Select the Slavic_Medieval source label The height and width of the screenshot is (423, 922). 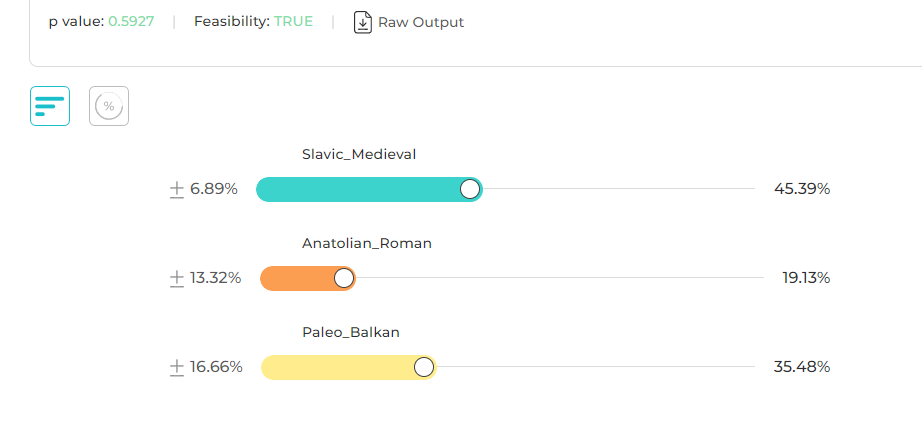[x=359, y=155]
